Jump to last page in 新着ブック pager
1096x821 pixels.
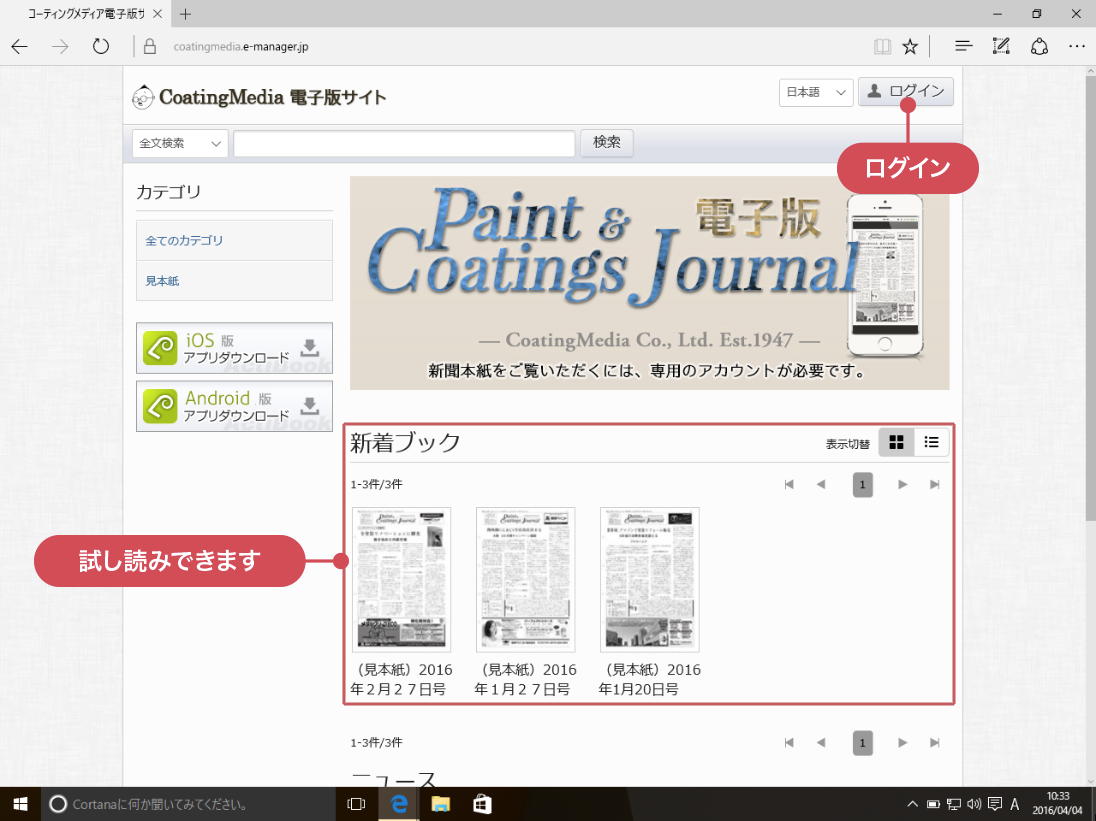tap(935, 485)
